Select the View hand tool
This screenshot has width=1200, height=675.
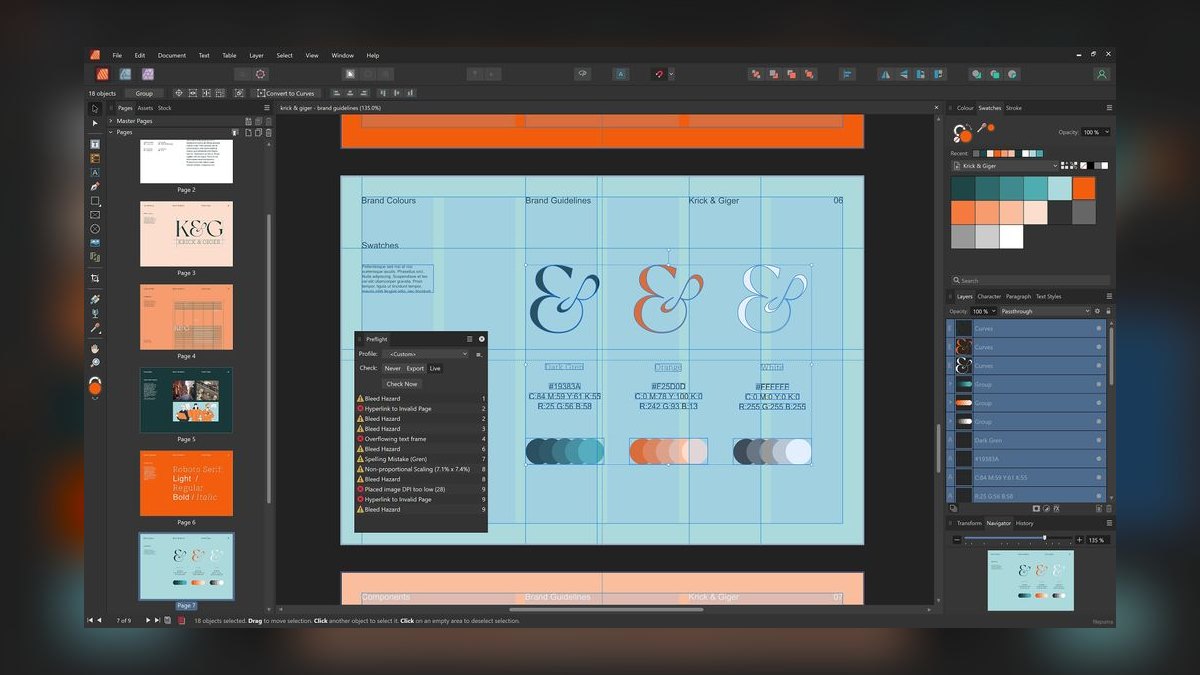coord(95,348)
